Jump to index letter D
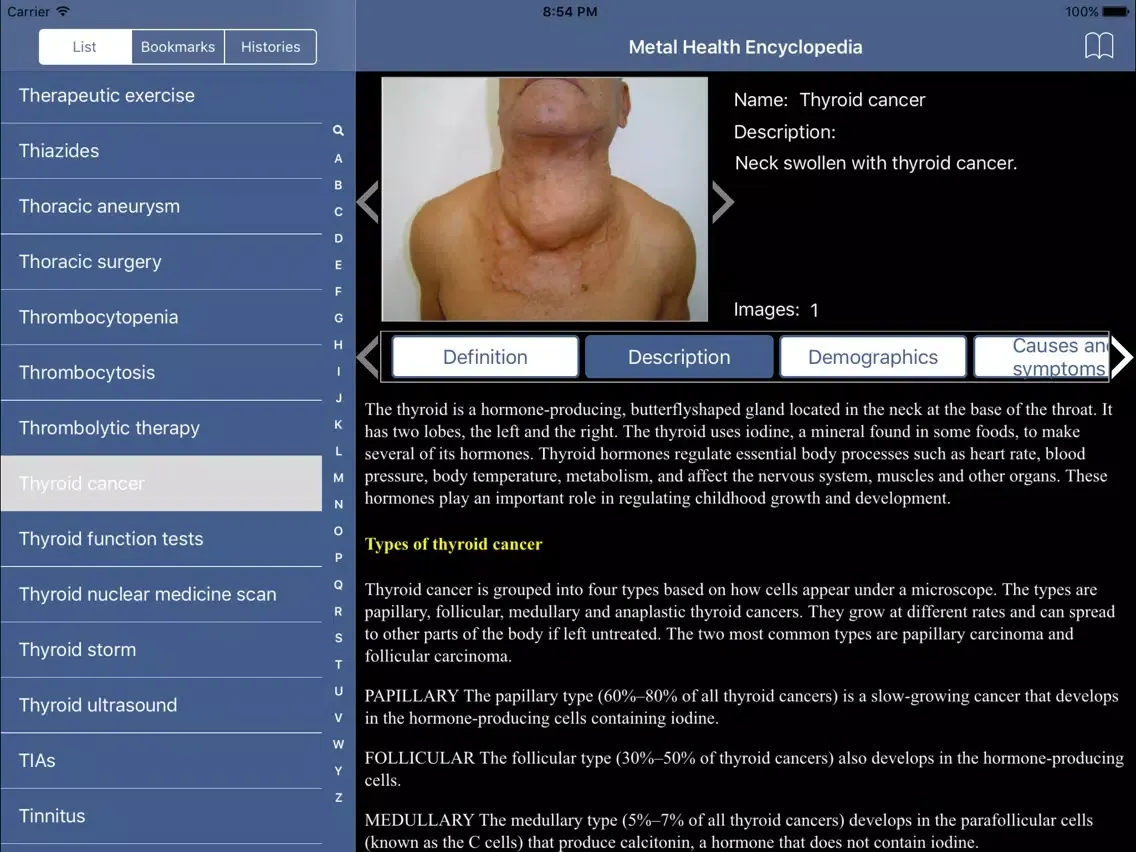 [x=338, y=238]
